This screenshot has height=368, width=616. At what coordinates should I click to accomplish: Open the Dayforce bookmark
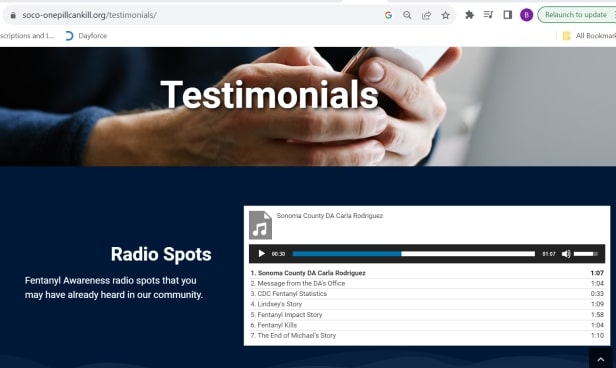pyautogui.click(x=86, y=36)
